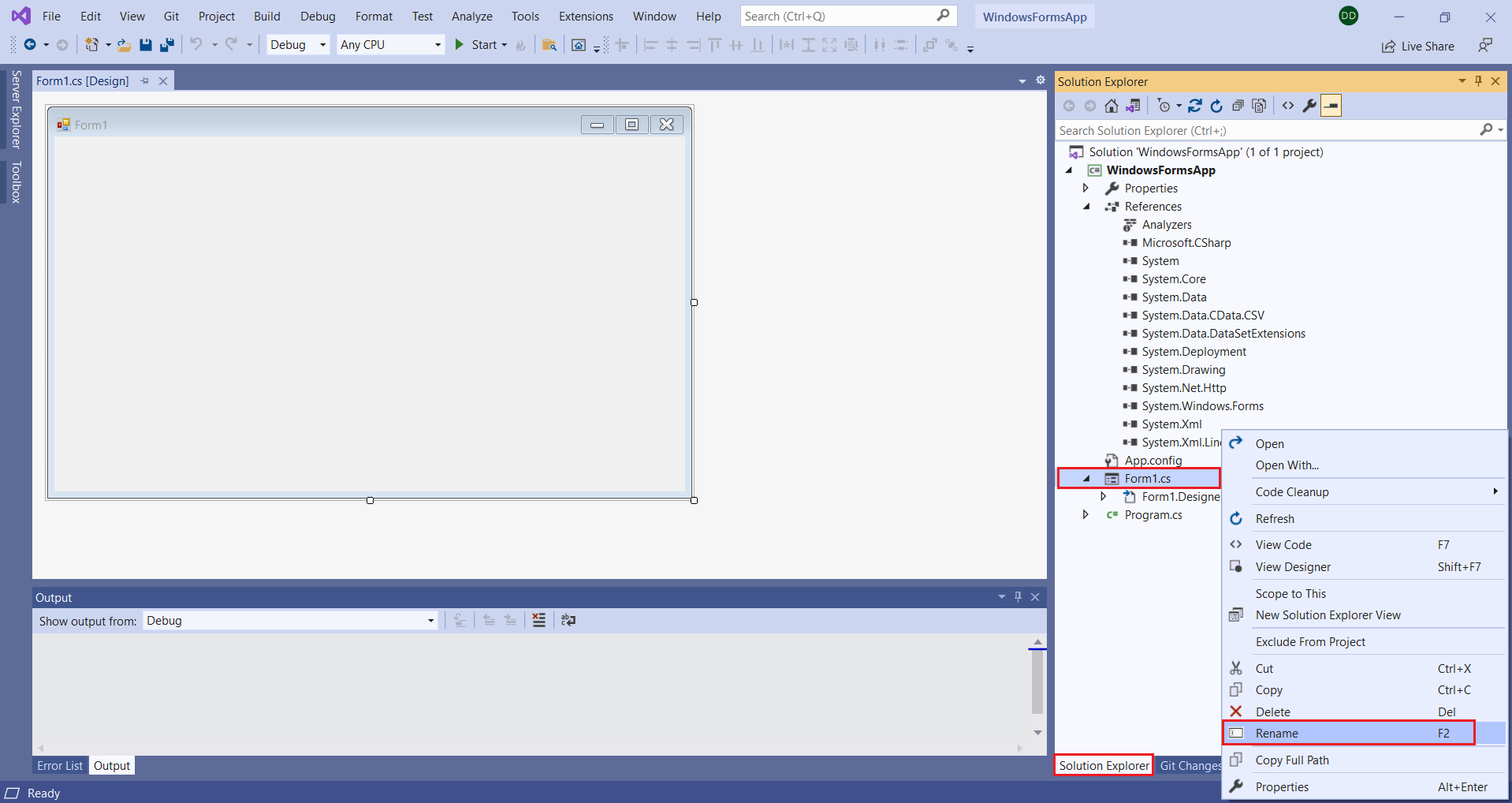Toggle word wrap in the Output panel
Screen dimensions: 1512x803
point(568,621)
